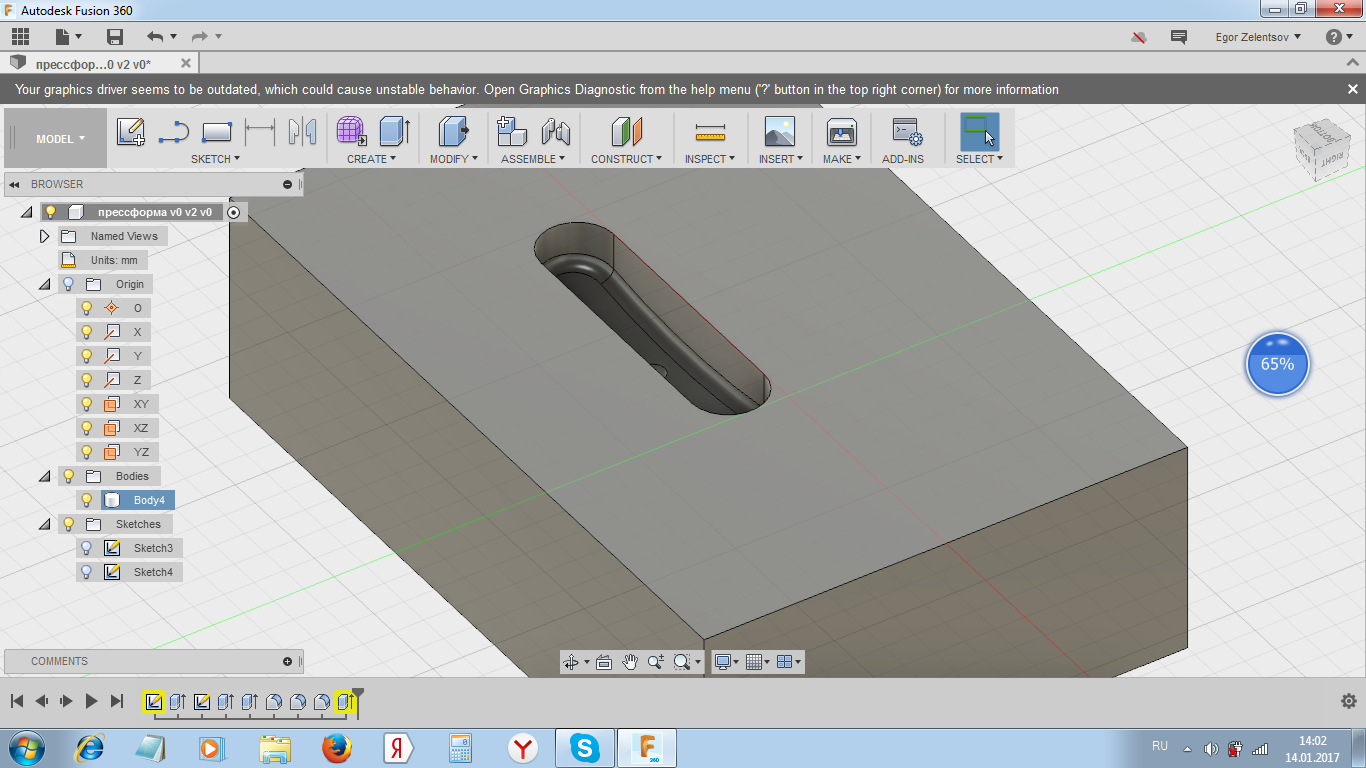
Task: Open the File menu dropdown
Action: [x=69, y=37]
